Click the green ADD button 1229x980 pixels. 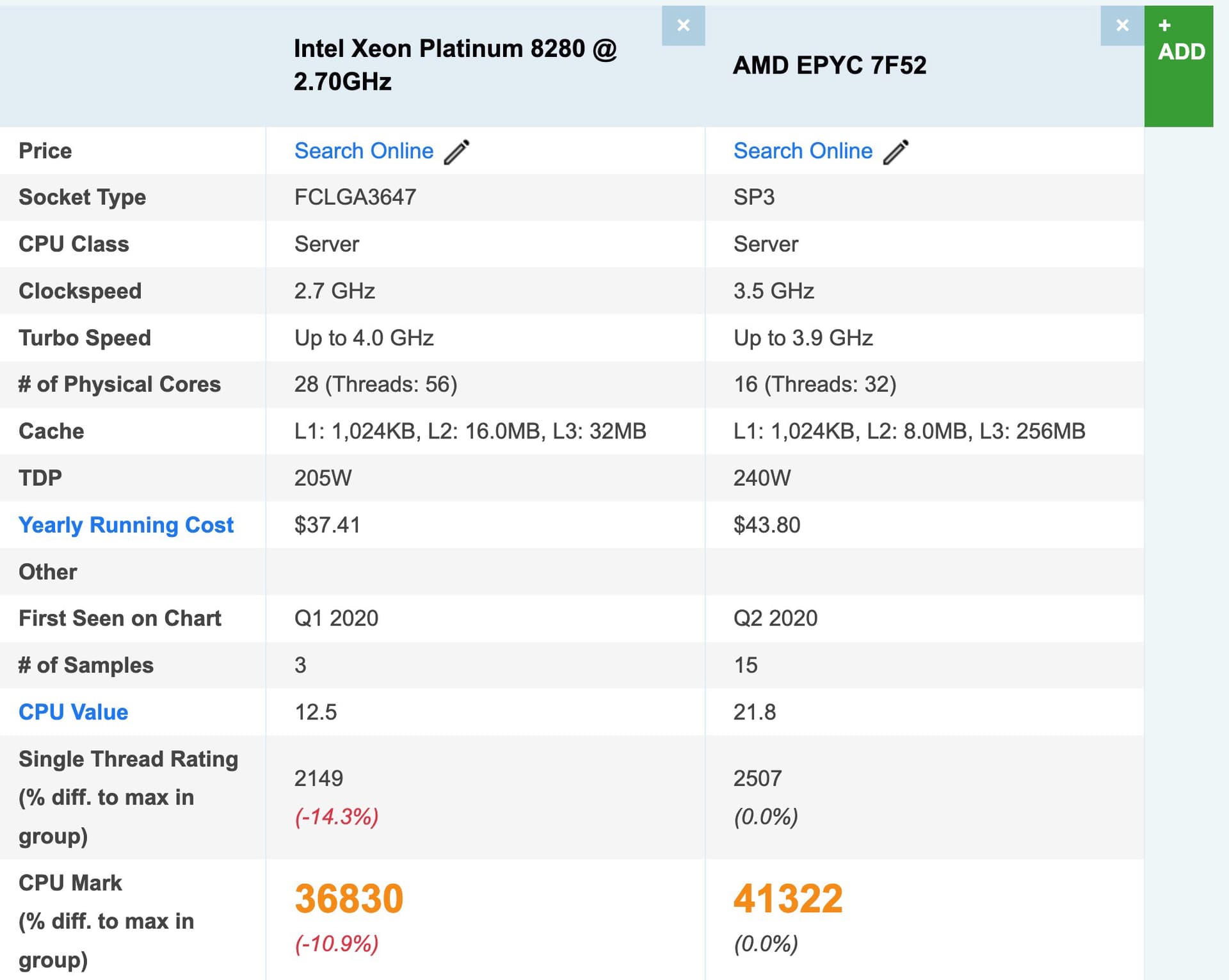tap(1178, 66)
